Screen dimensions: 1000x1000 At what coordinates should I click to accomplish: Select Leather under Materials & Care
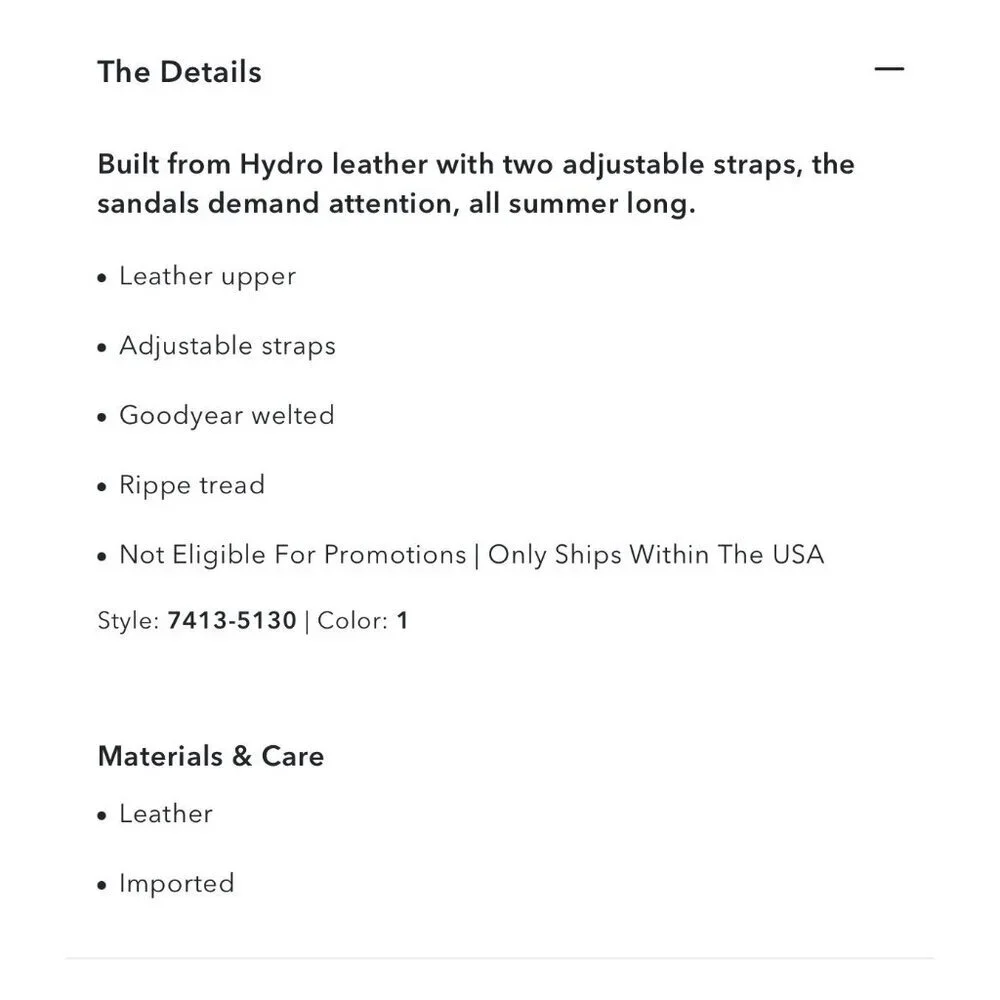tap(166, 814)
